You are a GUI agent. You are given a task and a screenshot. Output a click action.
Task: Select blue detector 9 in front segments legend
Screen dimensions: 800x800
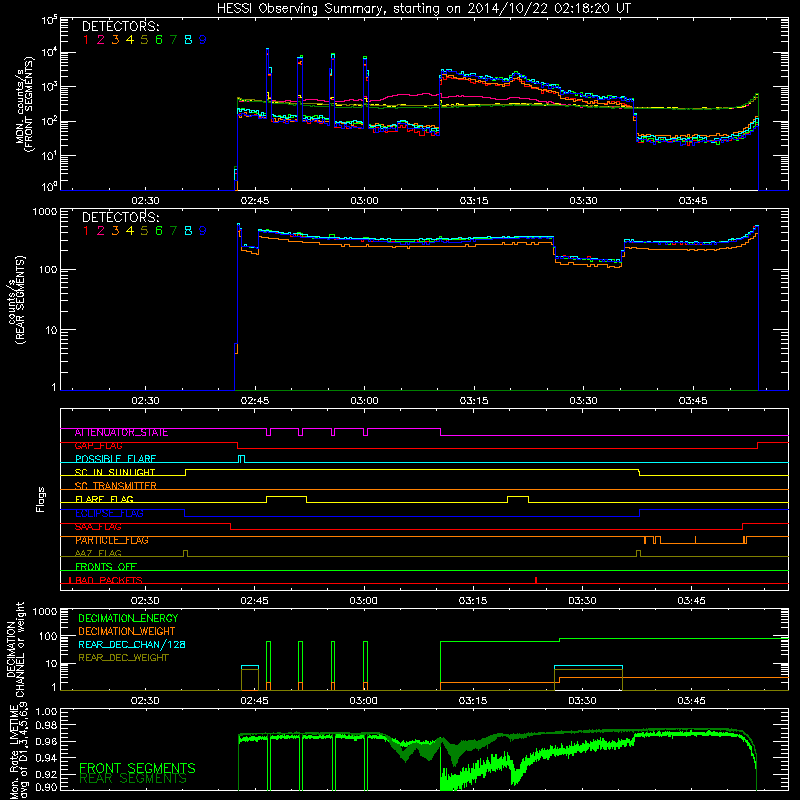[x=203, y=40]
